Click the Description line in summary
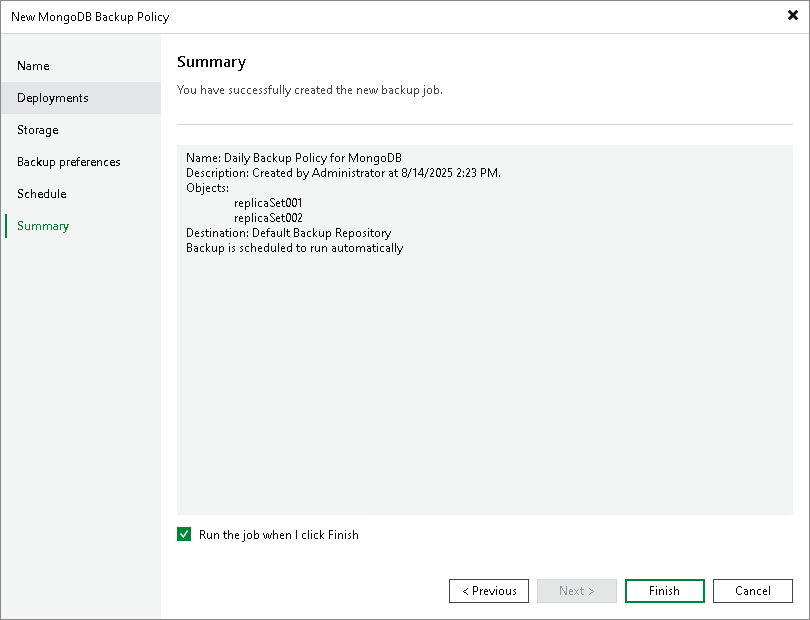The height and width of the screenshot is (620, 810). (x=344, y=173)
